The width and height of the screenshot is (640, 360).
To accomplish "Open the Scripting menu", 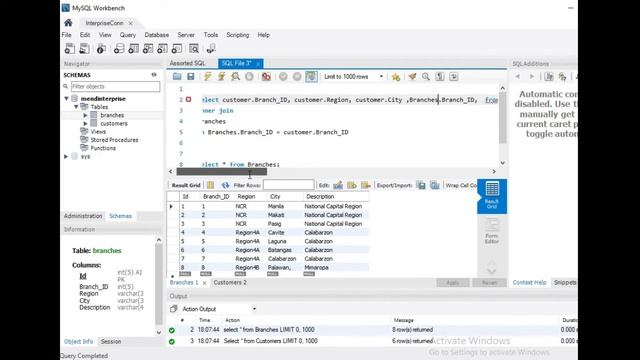I will [238, 35].
